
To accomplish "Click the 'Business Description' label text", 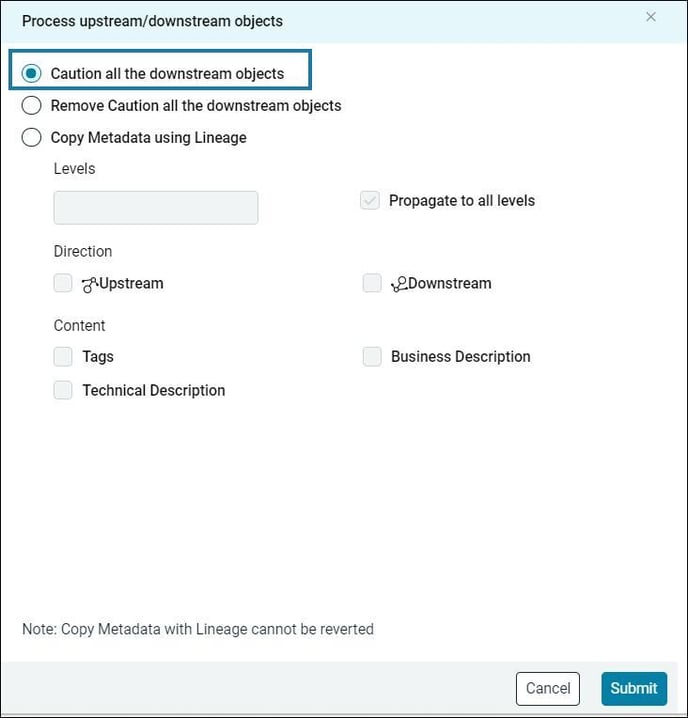I will click(460, 356).
